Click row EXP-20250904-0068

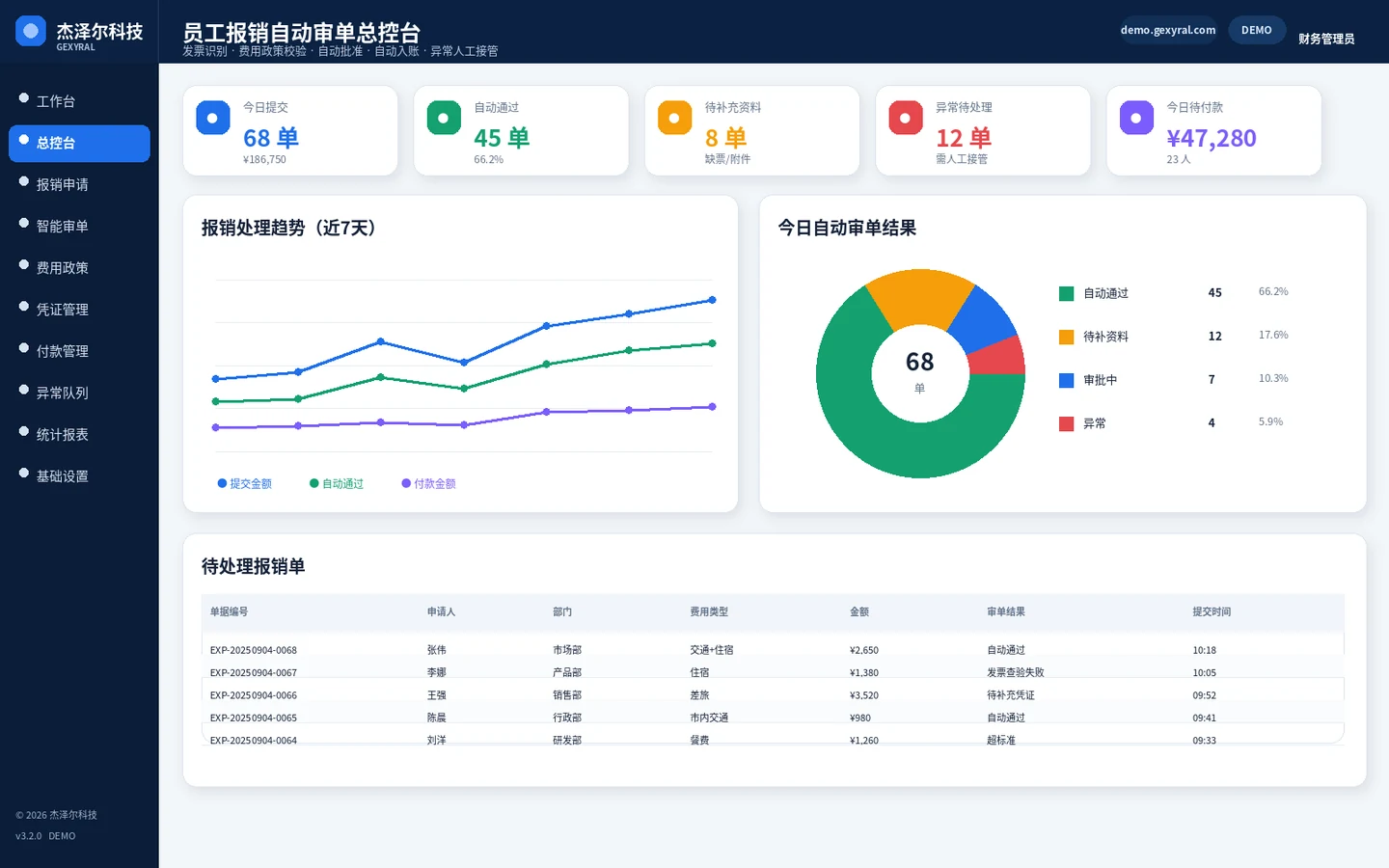(x=773, y=650)
